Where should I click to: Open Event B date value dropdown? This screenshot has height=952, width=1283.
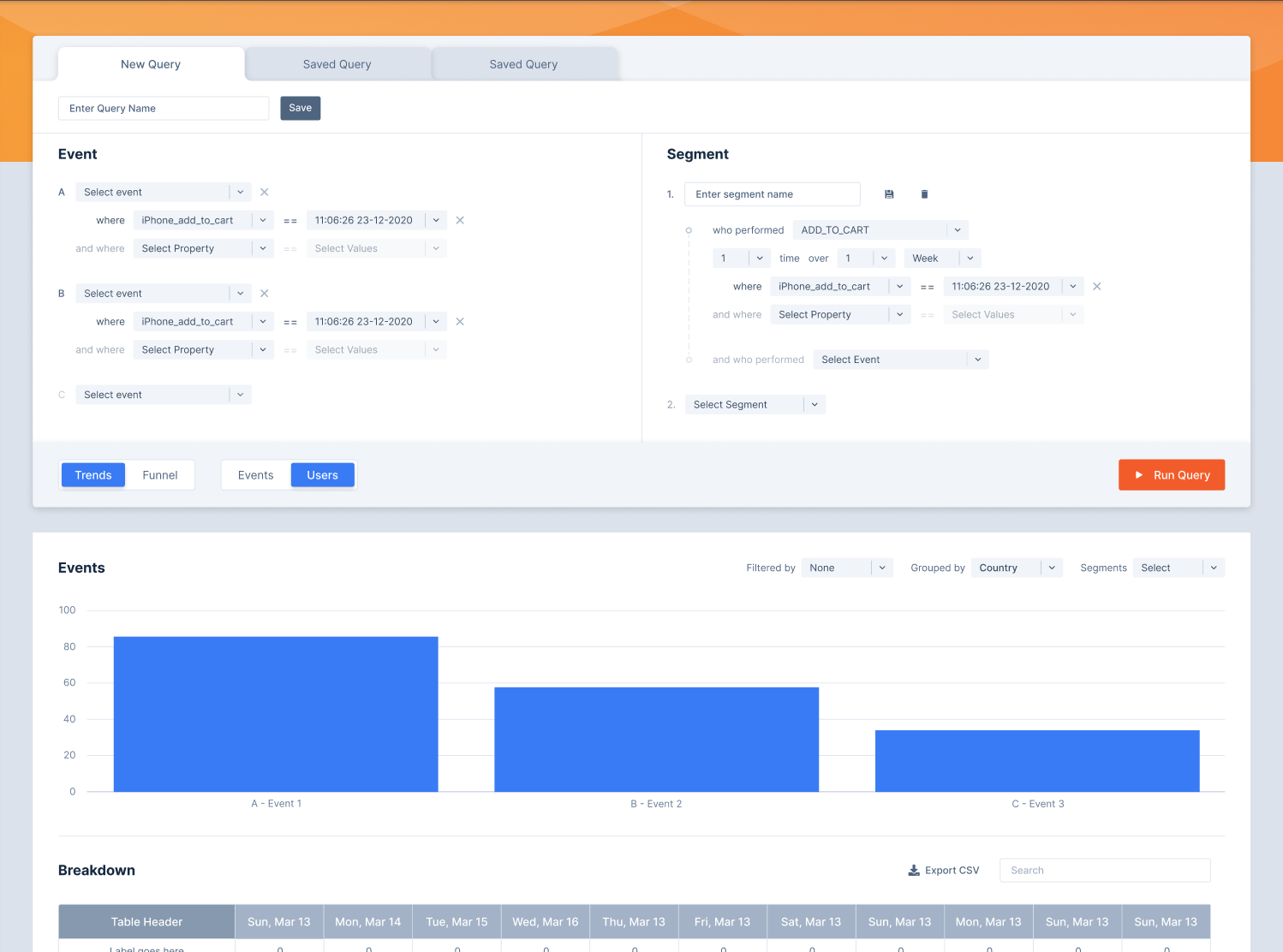click(377, 322)
